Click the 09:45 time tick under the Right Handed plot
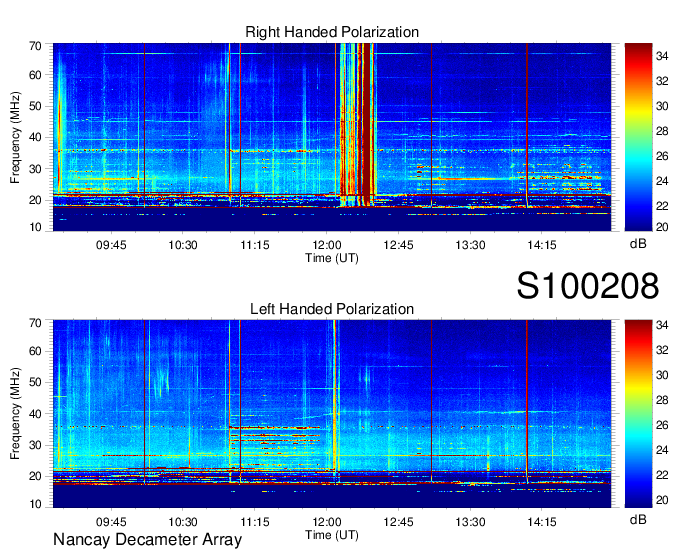This screenshot has width=680, height=552. point(111,245)
